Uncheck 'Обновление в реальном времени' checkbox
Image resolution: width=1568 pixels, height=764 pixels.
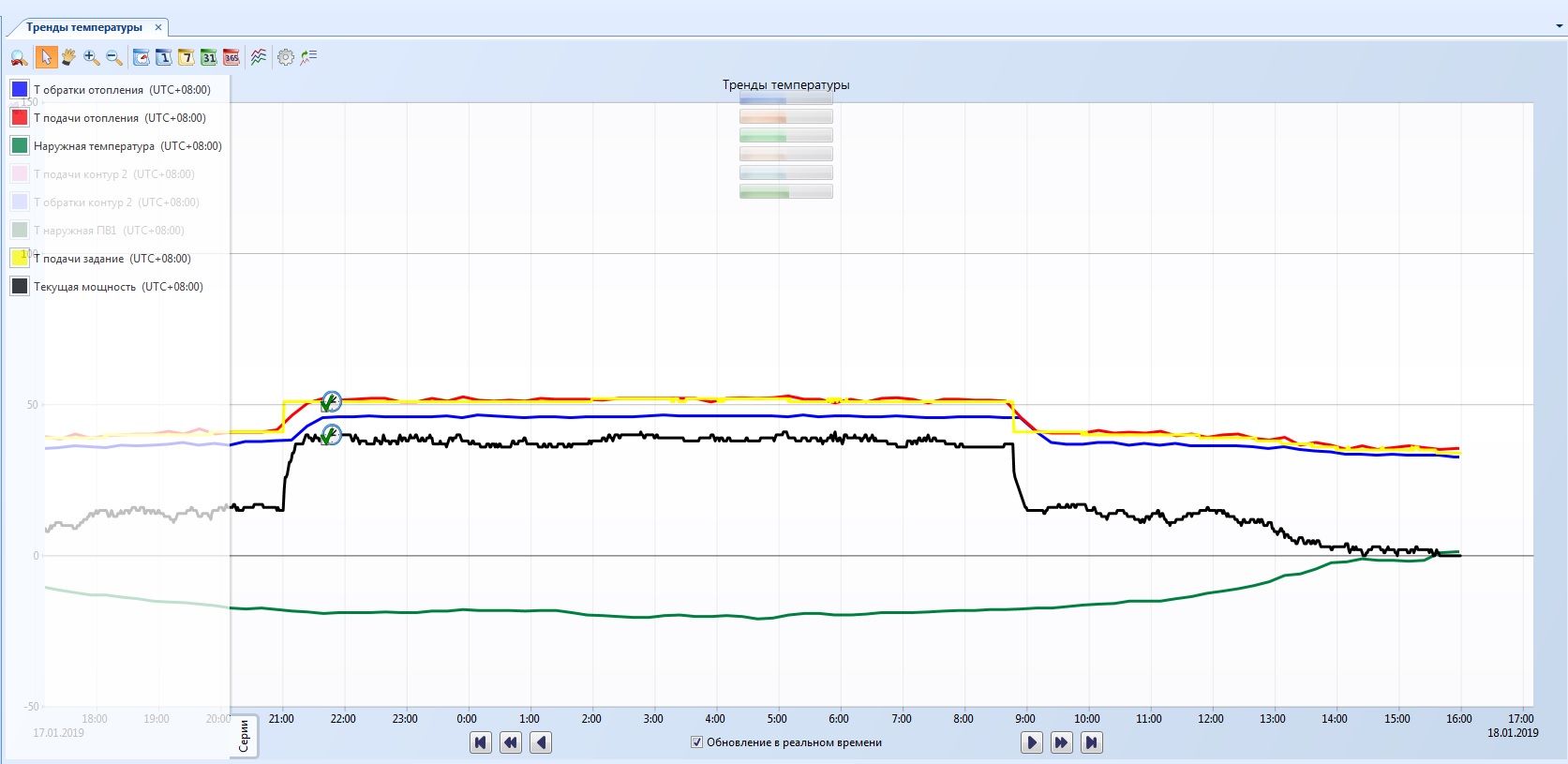(696, 742)
